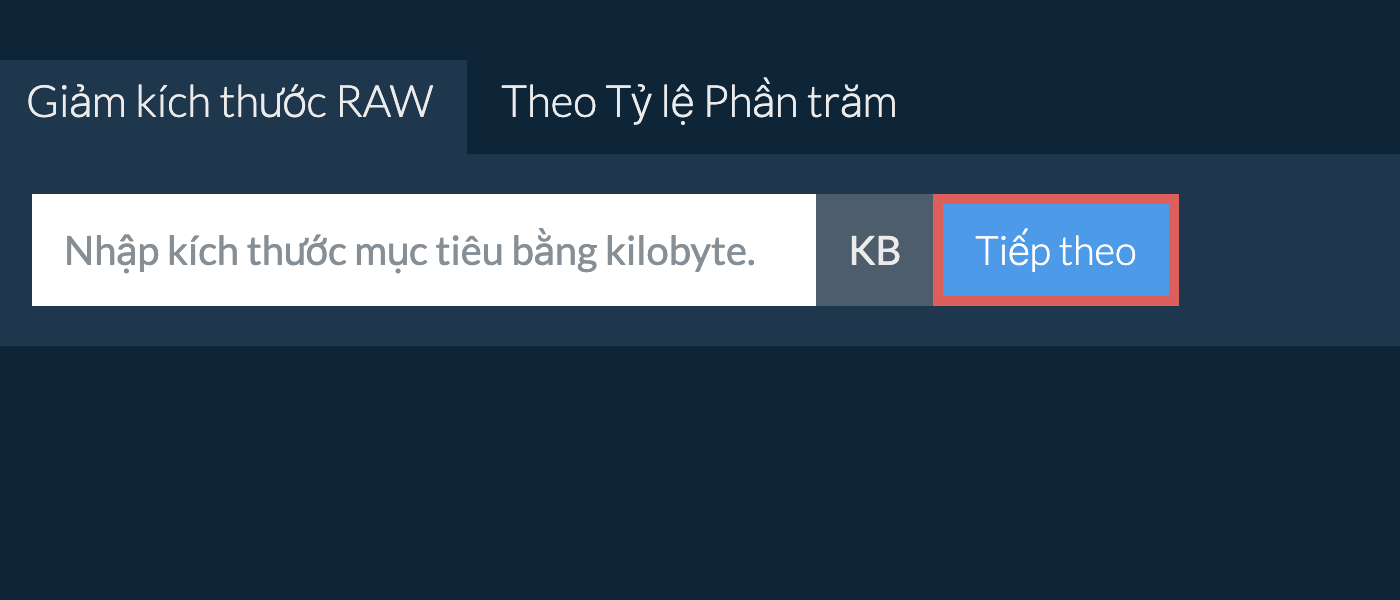Click the KB unit label
The image size is (1400, 600).
click(874, 250)
